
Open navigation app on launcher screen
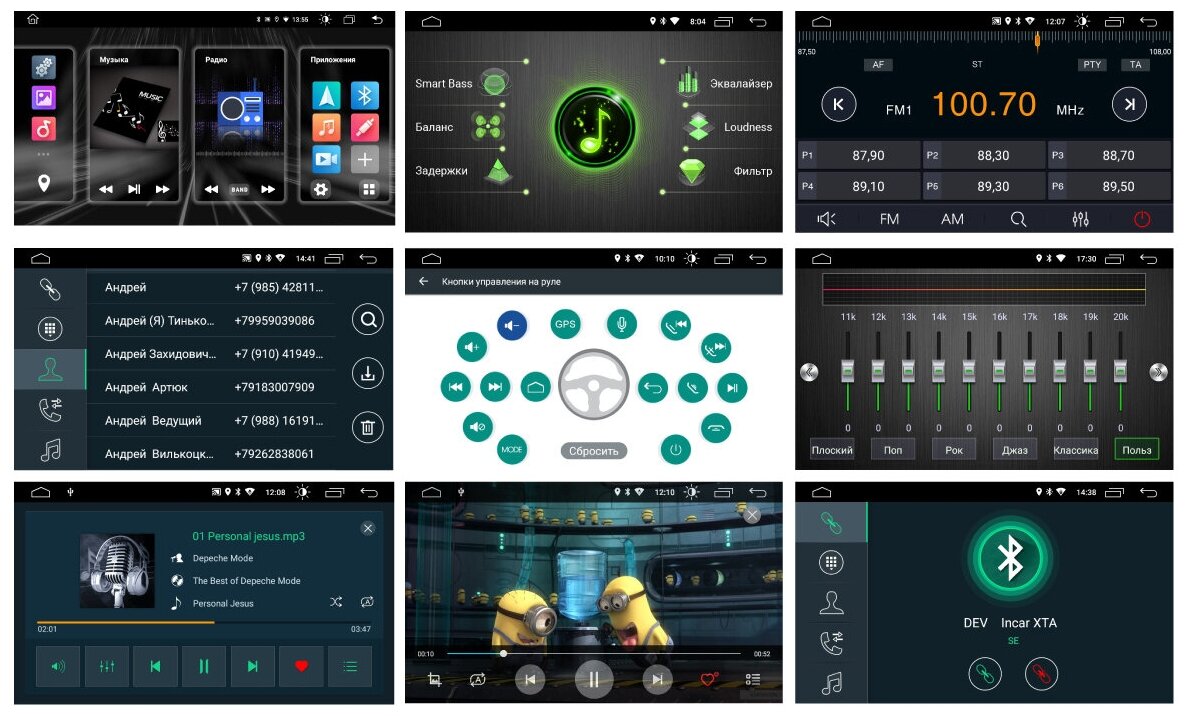point(326,95)
